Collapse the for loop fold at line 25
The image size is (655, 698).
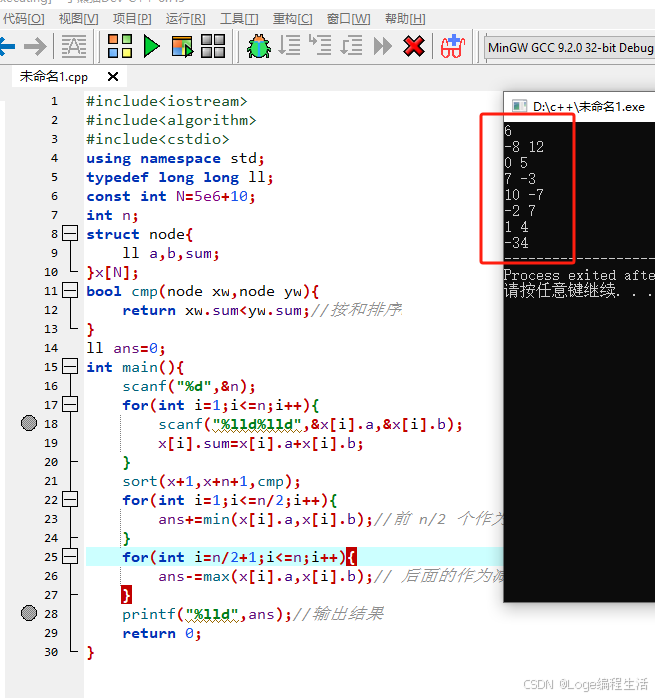[70, 556]
